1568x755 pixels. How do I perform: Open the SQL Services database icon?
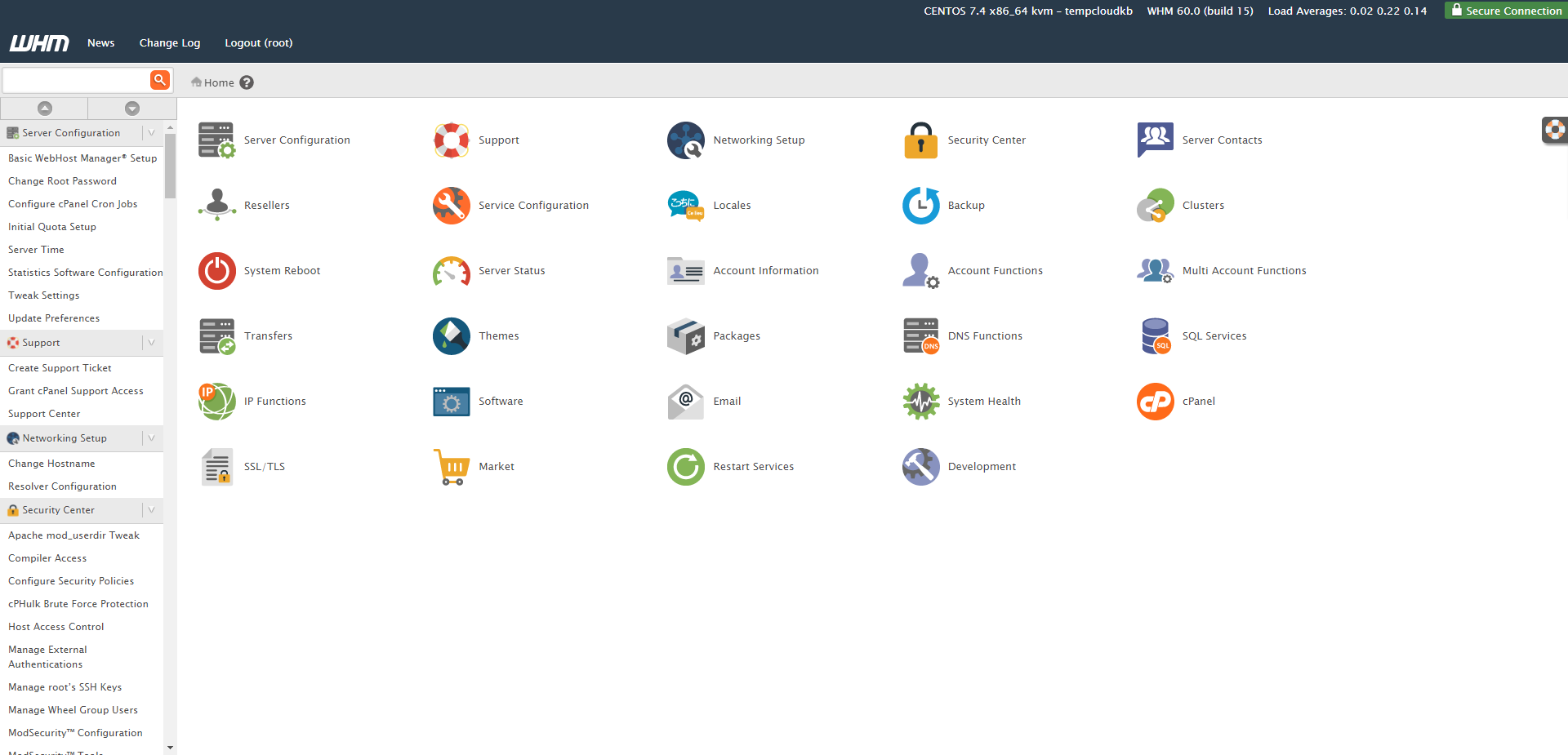pyautogui.click(x=1155, y=336)
